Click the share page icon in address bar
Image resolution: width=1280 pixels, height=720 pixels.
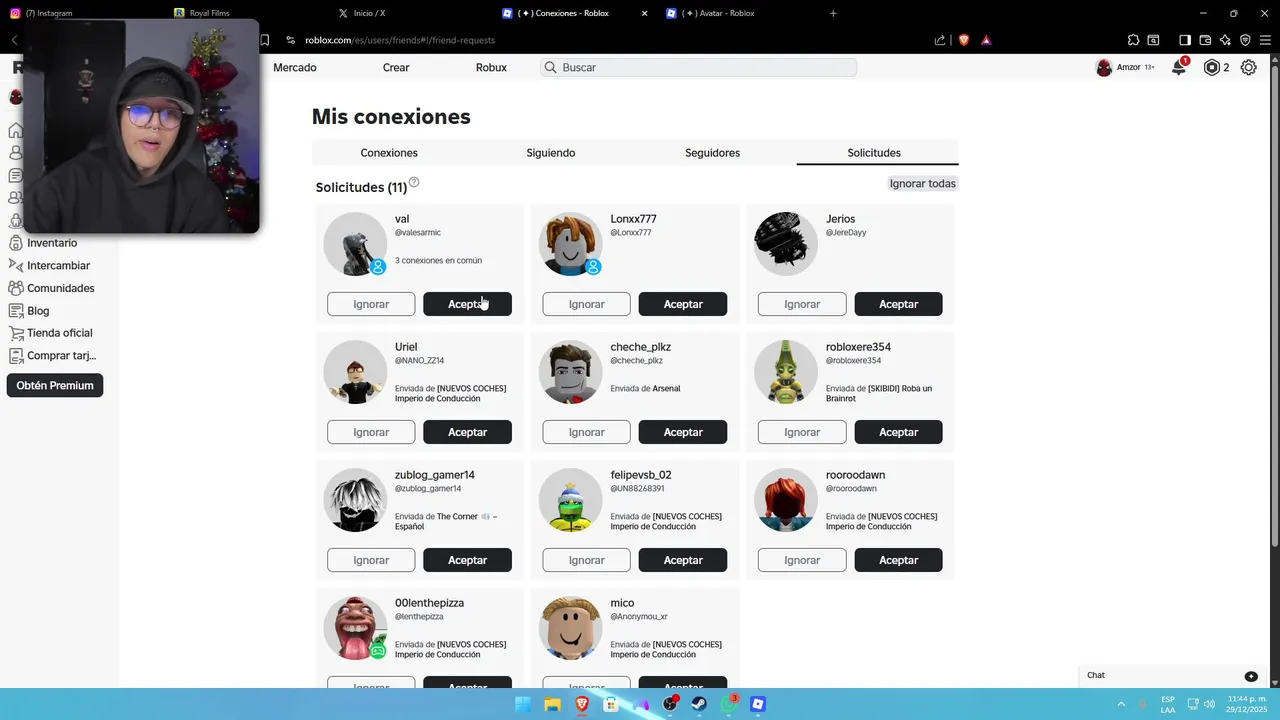click(940, 40)
